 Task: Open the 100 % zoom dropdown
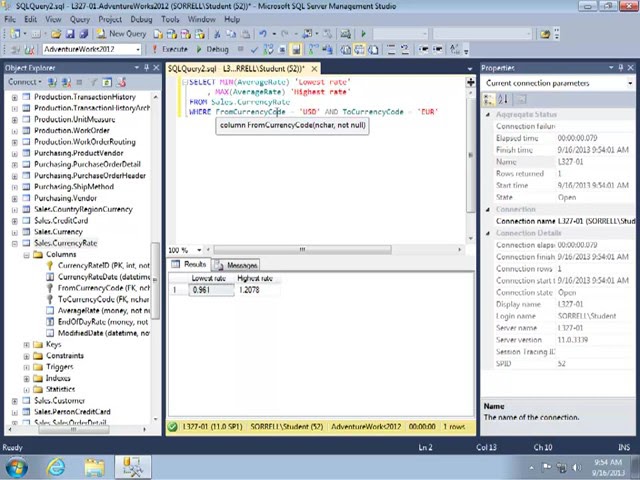point(199,250)
